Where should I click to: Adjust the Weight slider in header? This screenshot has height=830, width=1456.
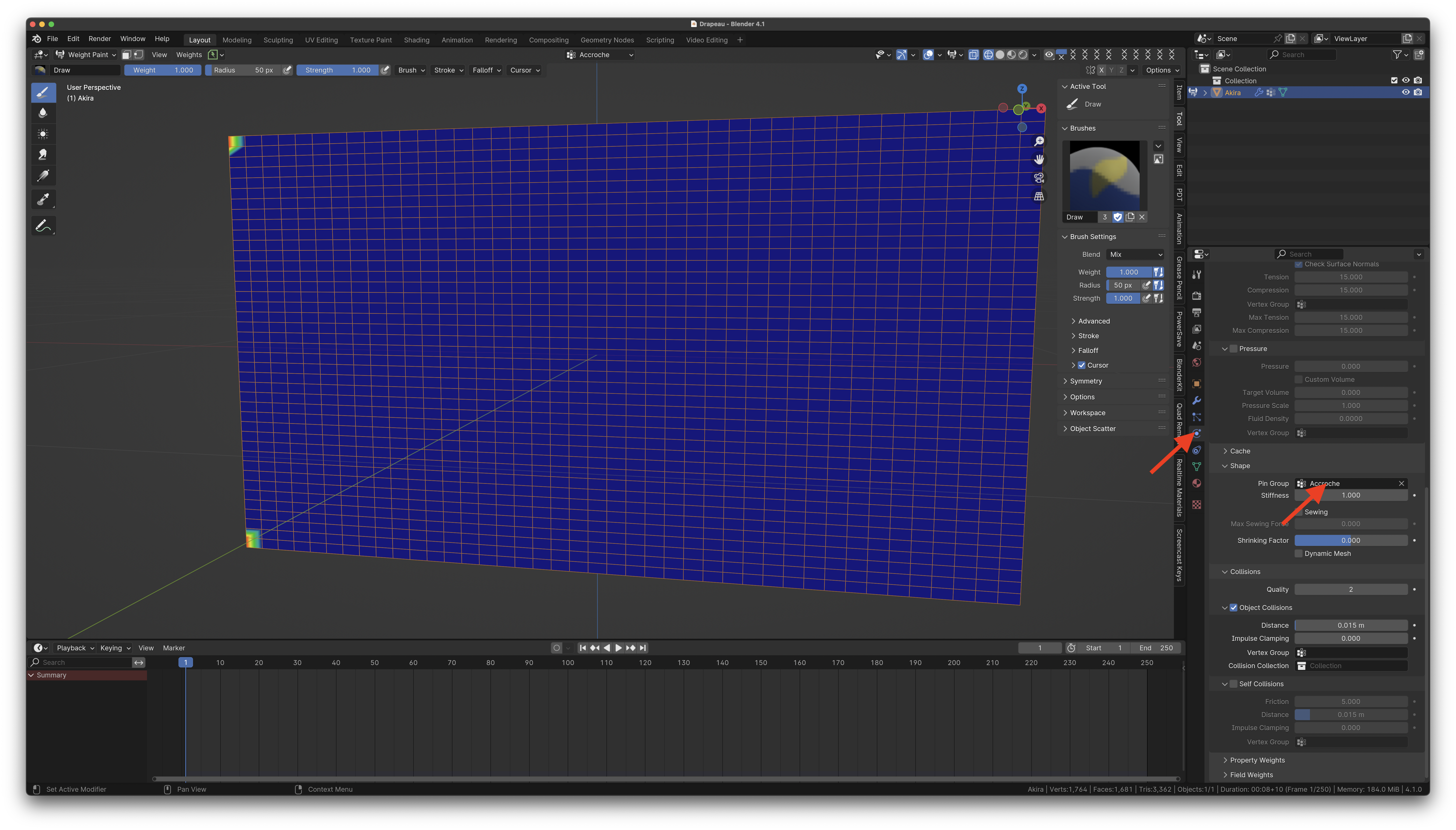point(163,70)
